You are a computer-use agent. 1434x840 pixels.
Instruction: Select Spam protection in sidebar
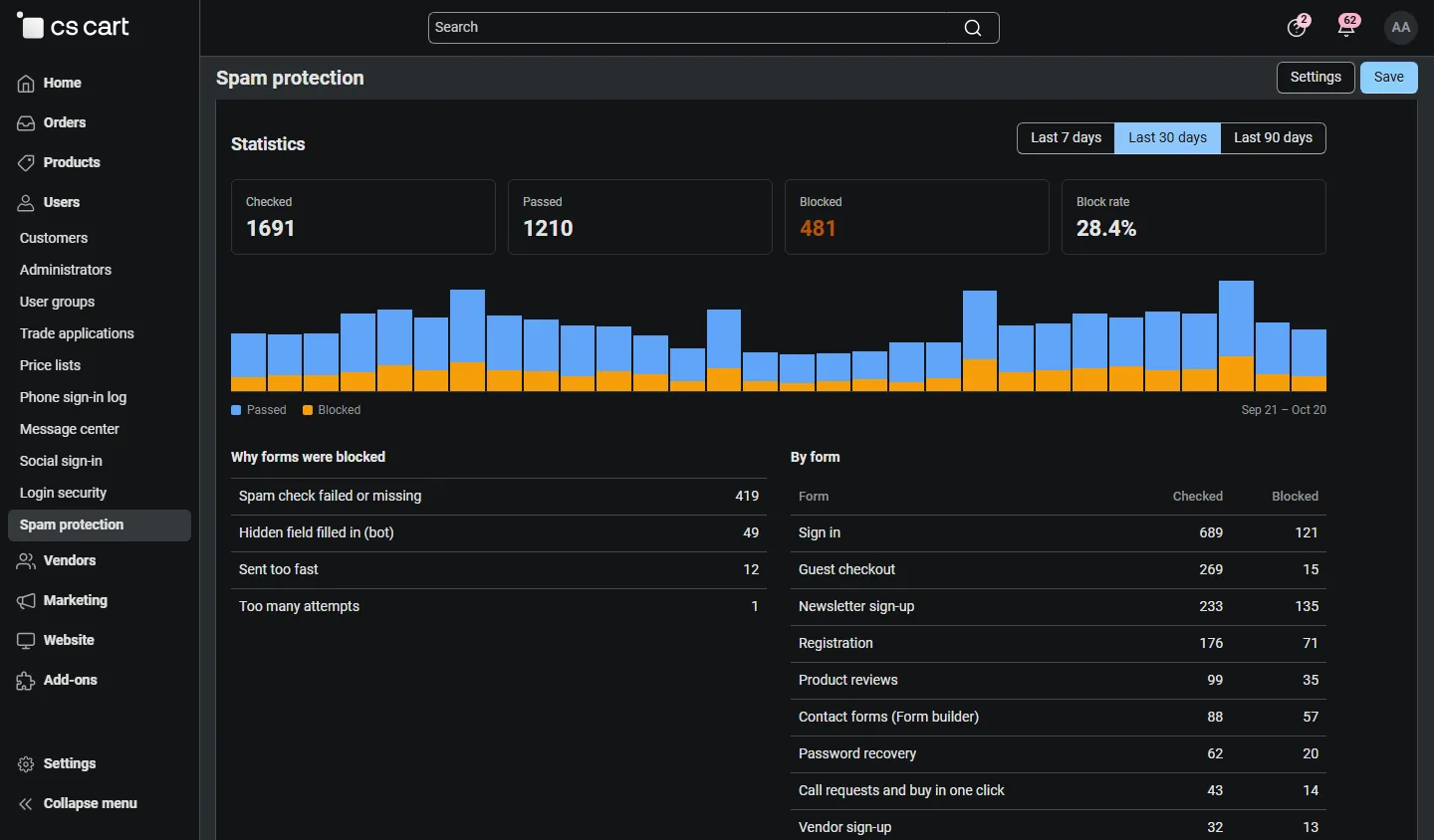click(100, 525)
